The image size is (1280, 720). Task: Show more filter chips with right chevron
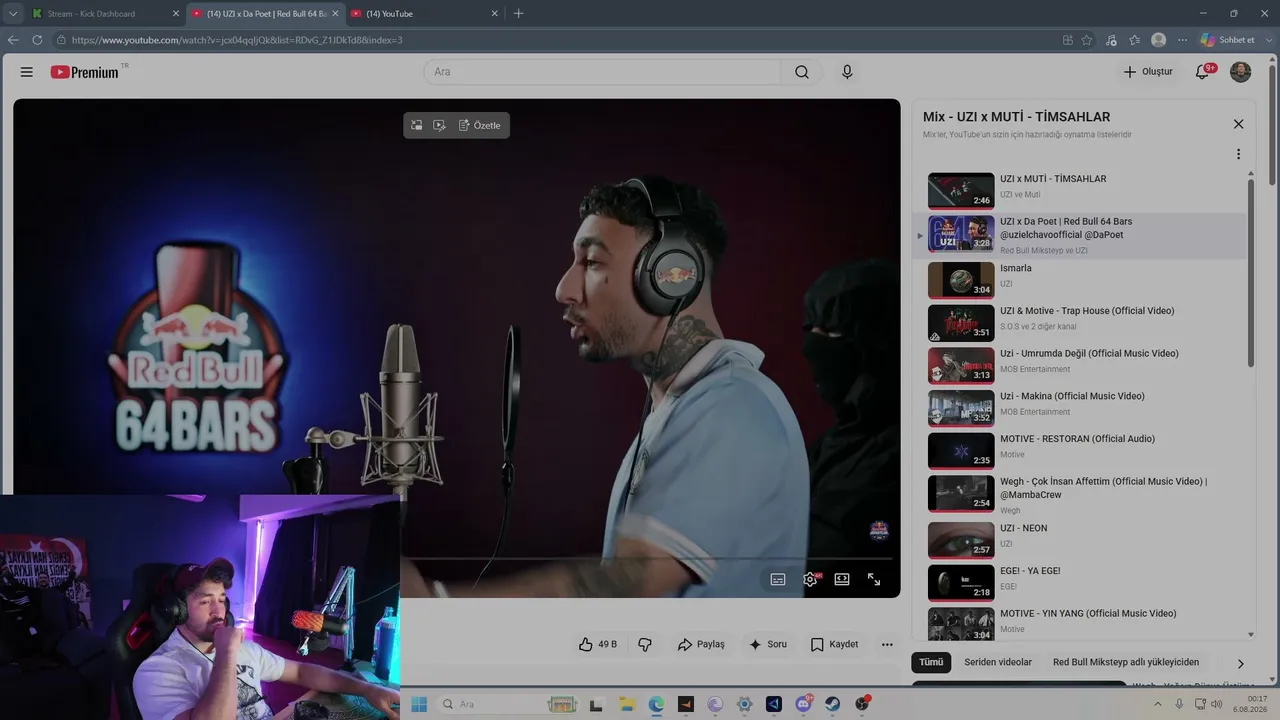pos(1240,663)
